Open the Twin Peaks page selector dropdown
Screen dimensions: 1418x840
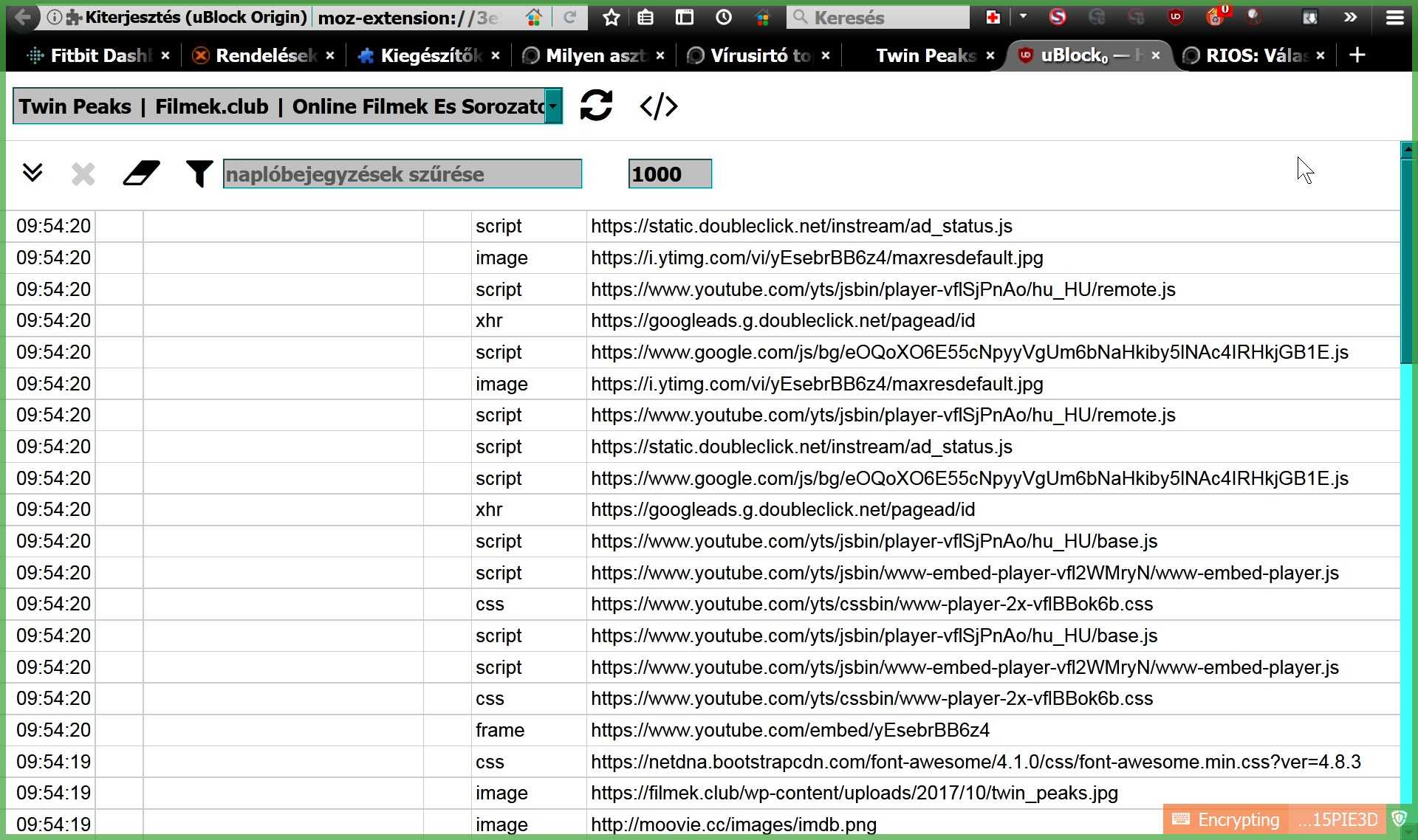288,106
